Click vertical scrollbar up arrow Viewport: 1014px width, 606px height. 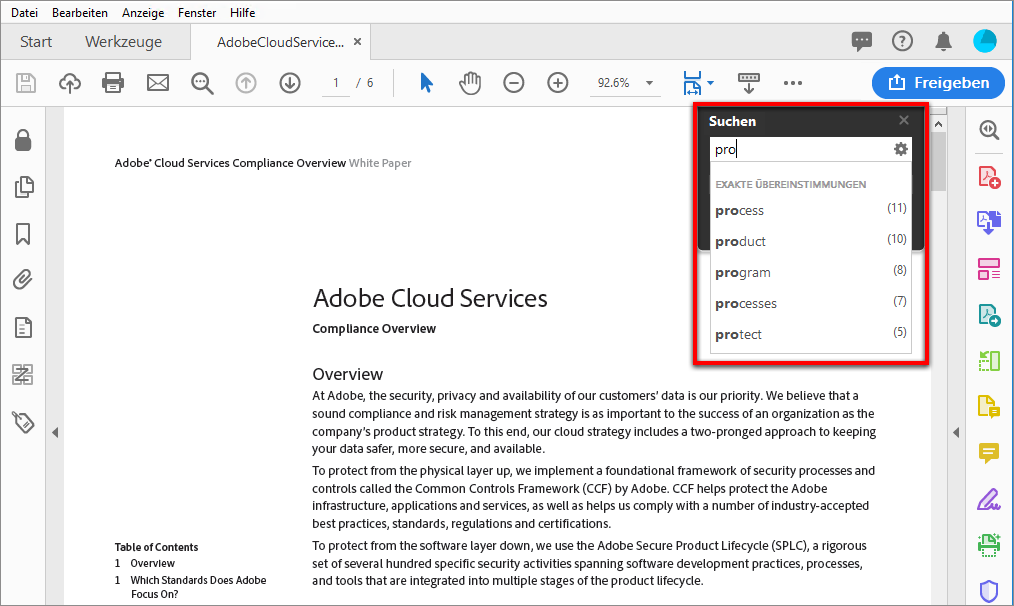tap(938, 124)
